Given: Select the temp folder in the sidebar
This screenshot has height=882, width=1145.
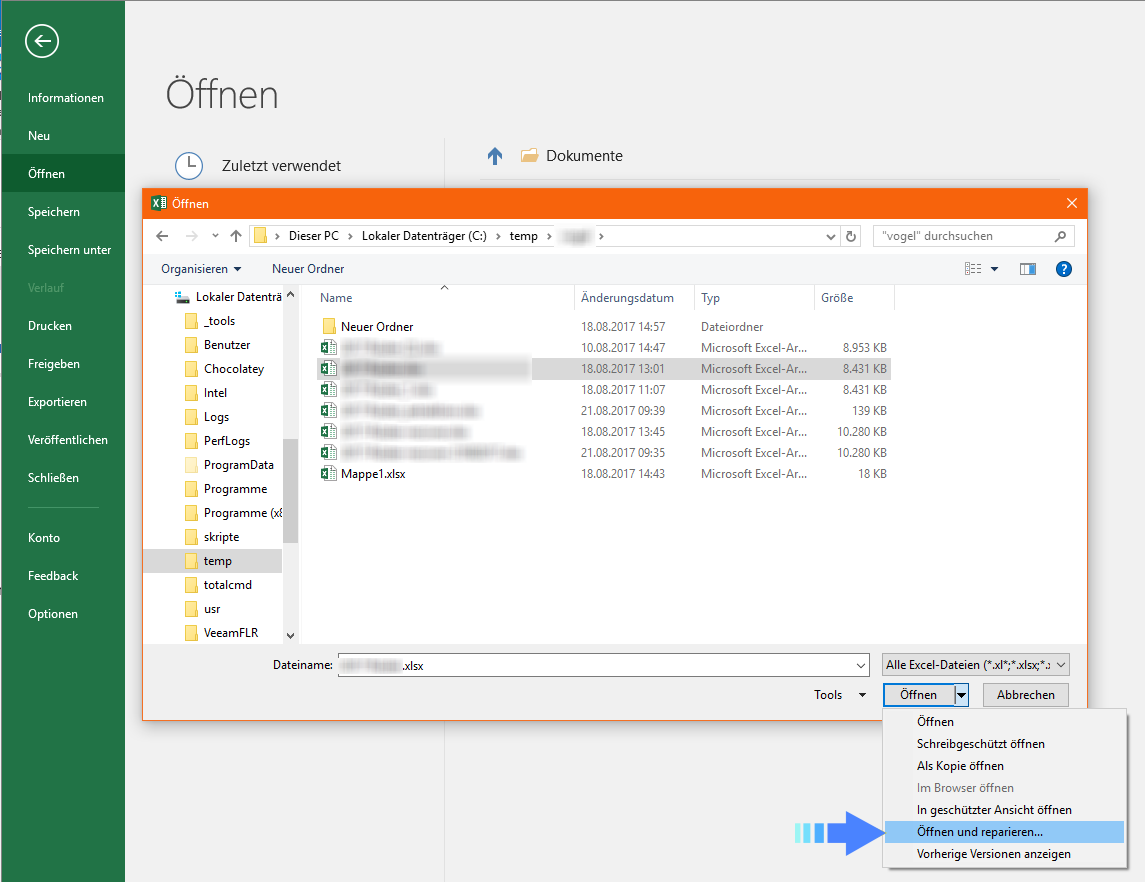Looking at the screenshot, I should [219, 560].
